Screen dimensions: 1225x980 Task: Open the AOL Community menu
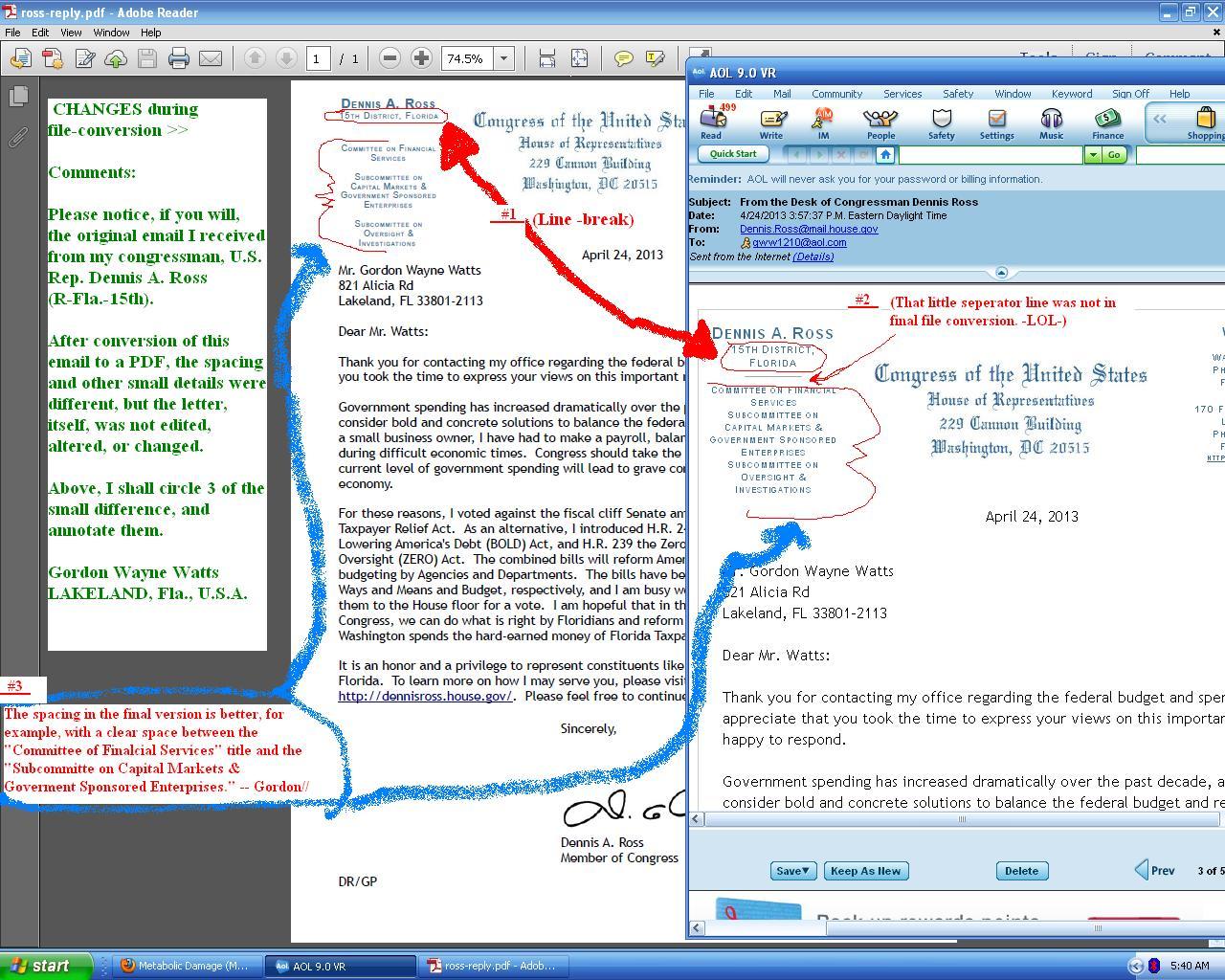pyautogui.click(x=837, y=94)
